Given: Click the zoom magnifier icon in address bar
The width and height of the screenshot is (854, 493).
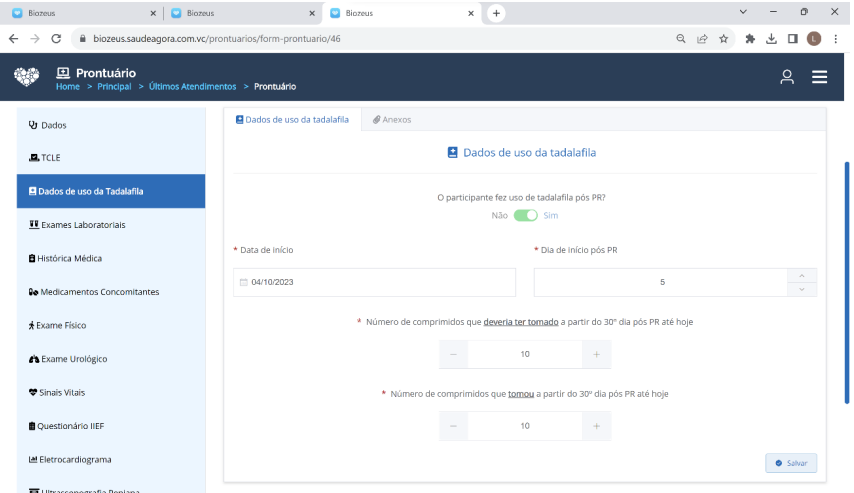Looking at the screenshot, I should click(681, 39).
